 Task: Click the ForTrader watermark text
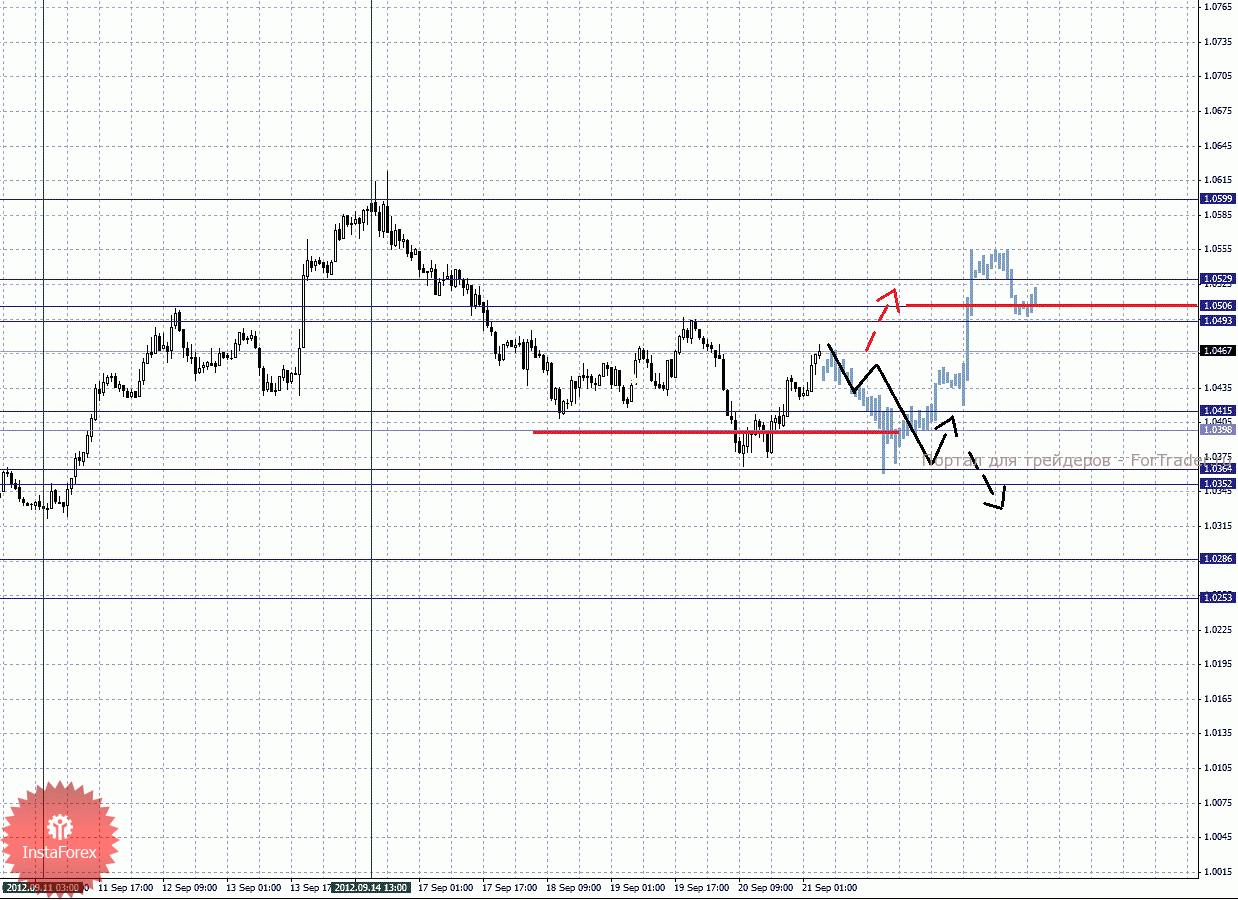tap(1062, 461)
